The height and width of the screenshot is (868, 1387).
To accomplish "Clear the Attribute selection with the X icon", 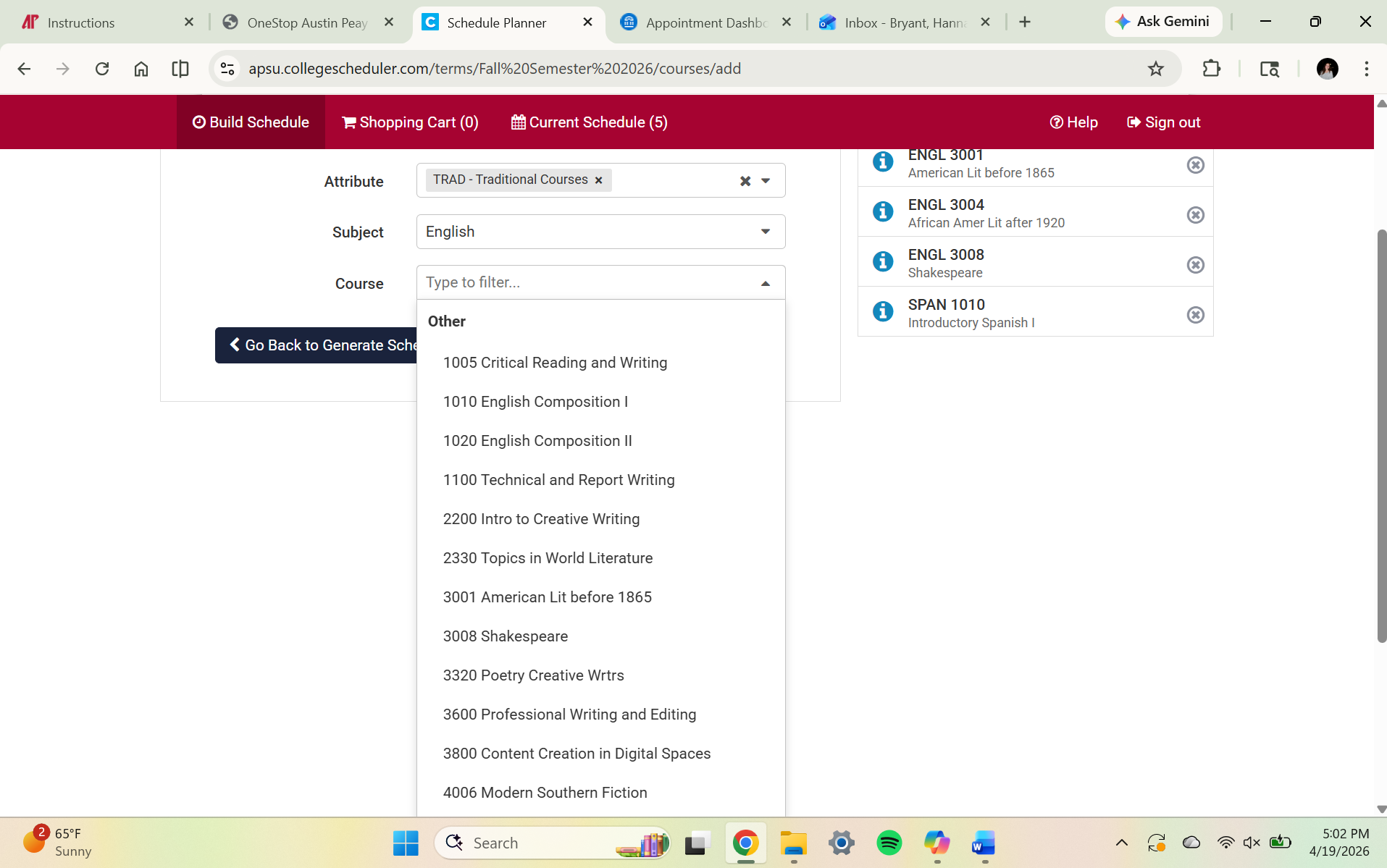I will (745, 181).
